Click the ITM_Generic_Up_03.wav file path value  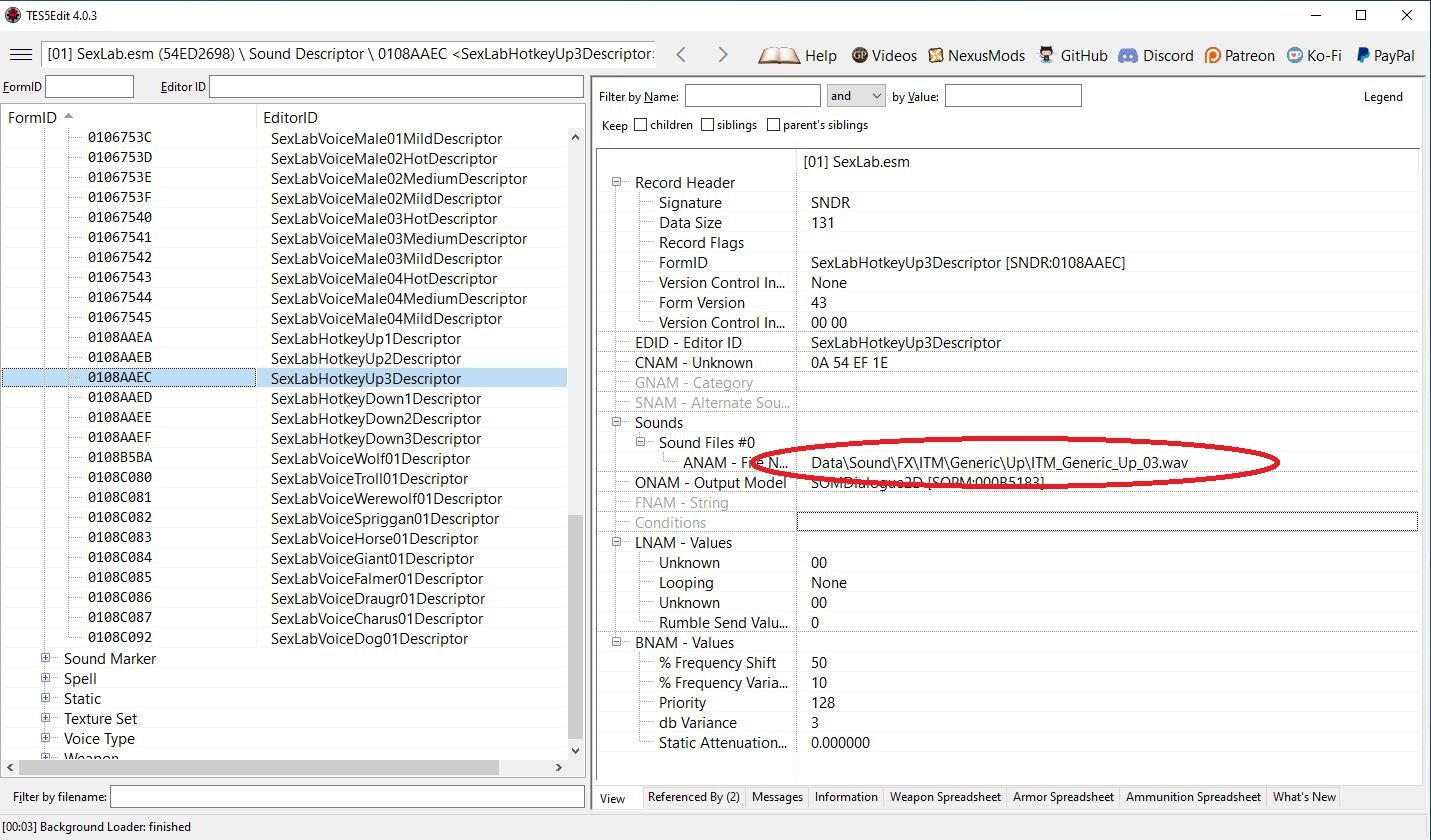point(999,463)
